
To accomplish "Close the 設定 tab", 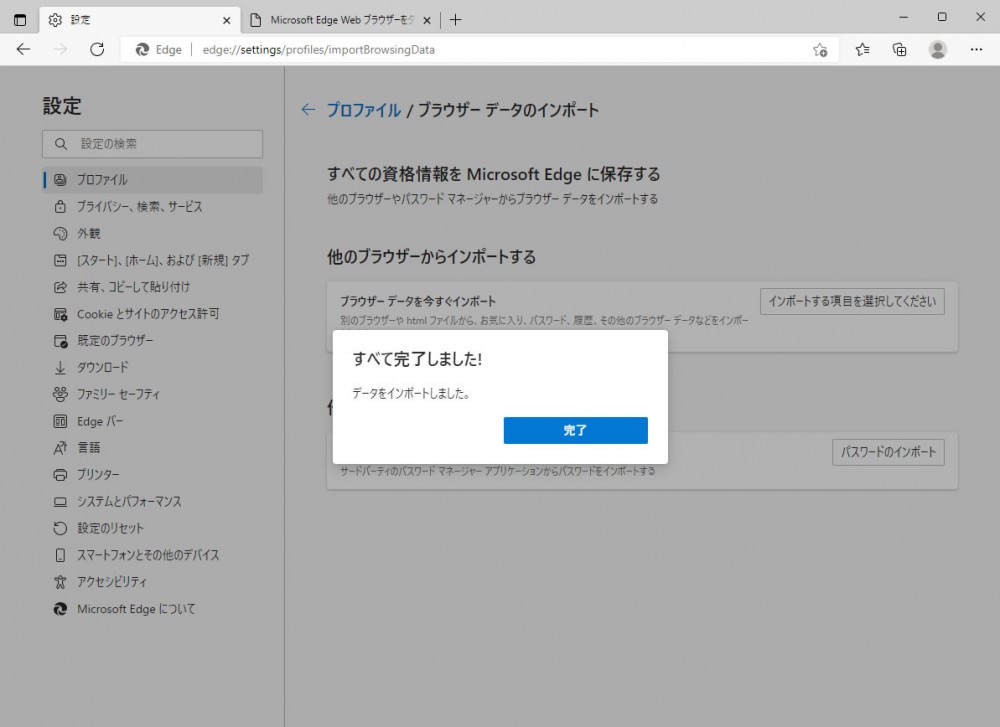I will [226, 20].
